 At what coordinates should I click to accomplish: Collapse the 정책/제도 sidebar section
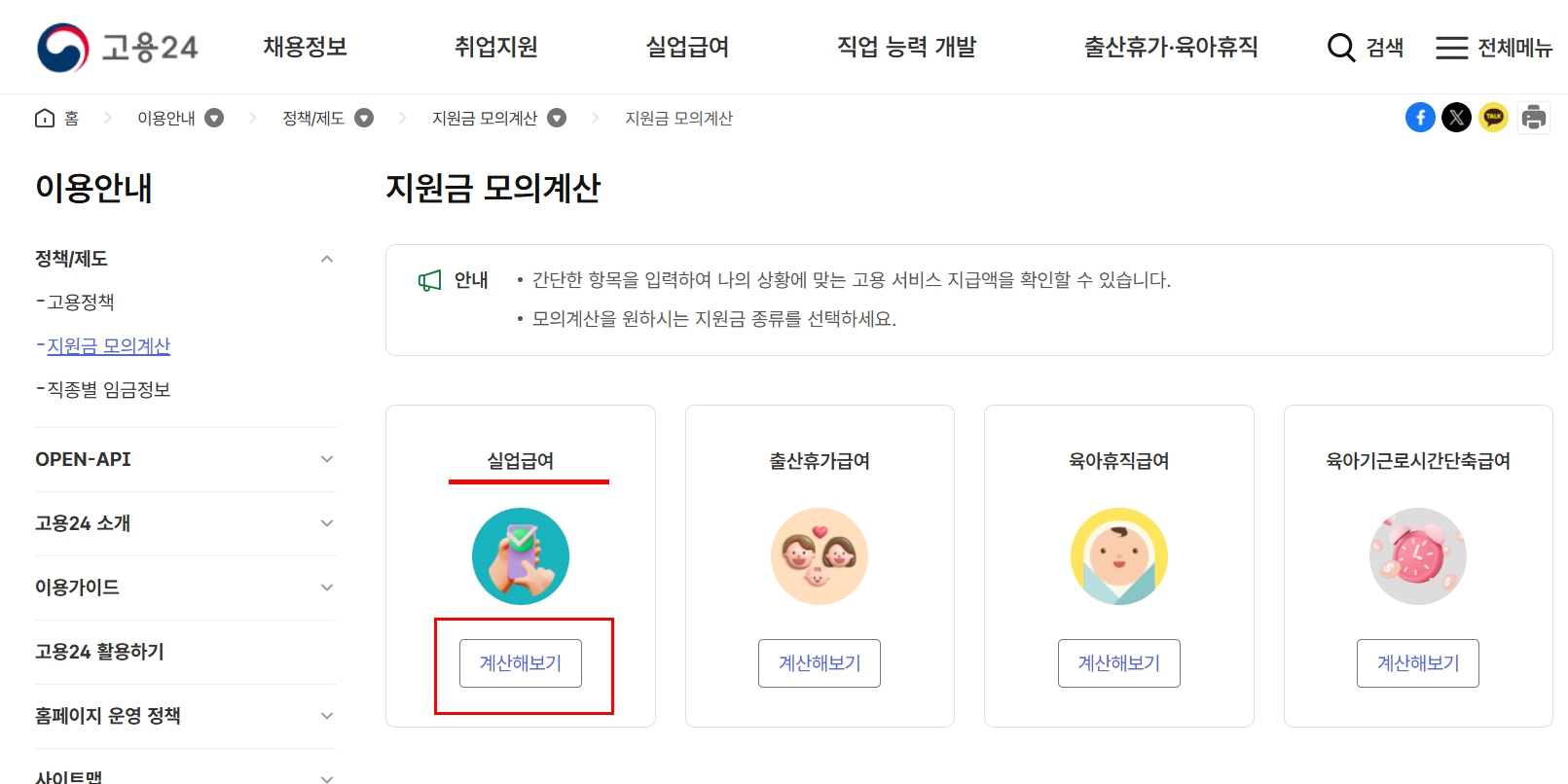pyautogui.click(x=327, y=258)
